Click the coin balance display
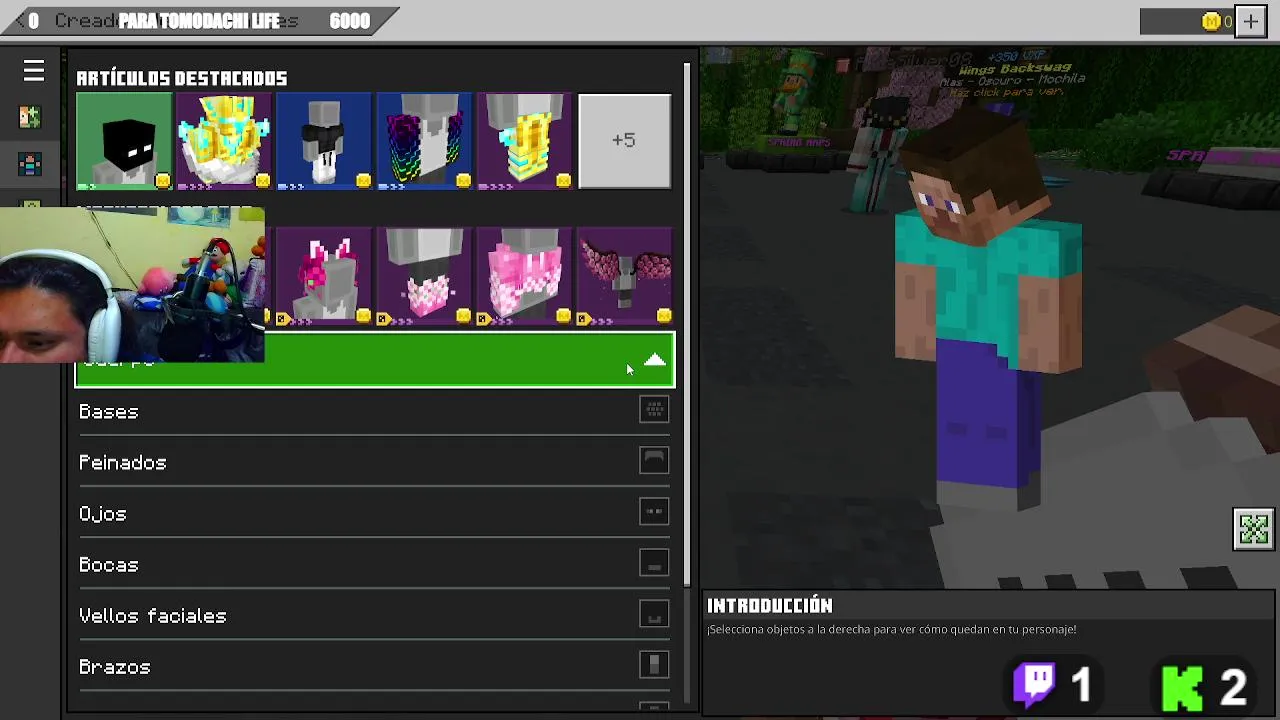1280x720 pixels. 1188,21
